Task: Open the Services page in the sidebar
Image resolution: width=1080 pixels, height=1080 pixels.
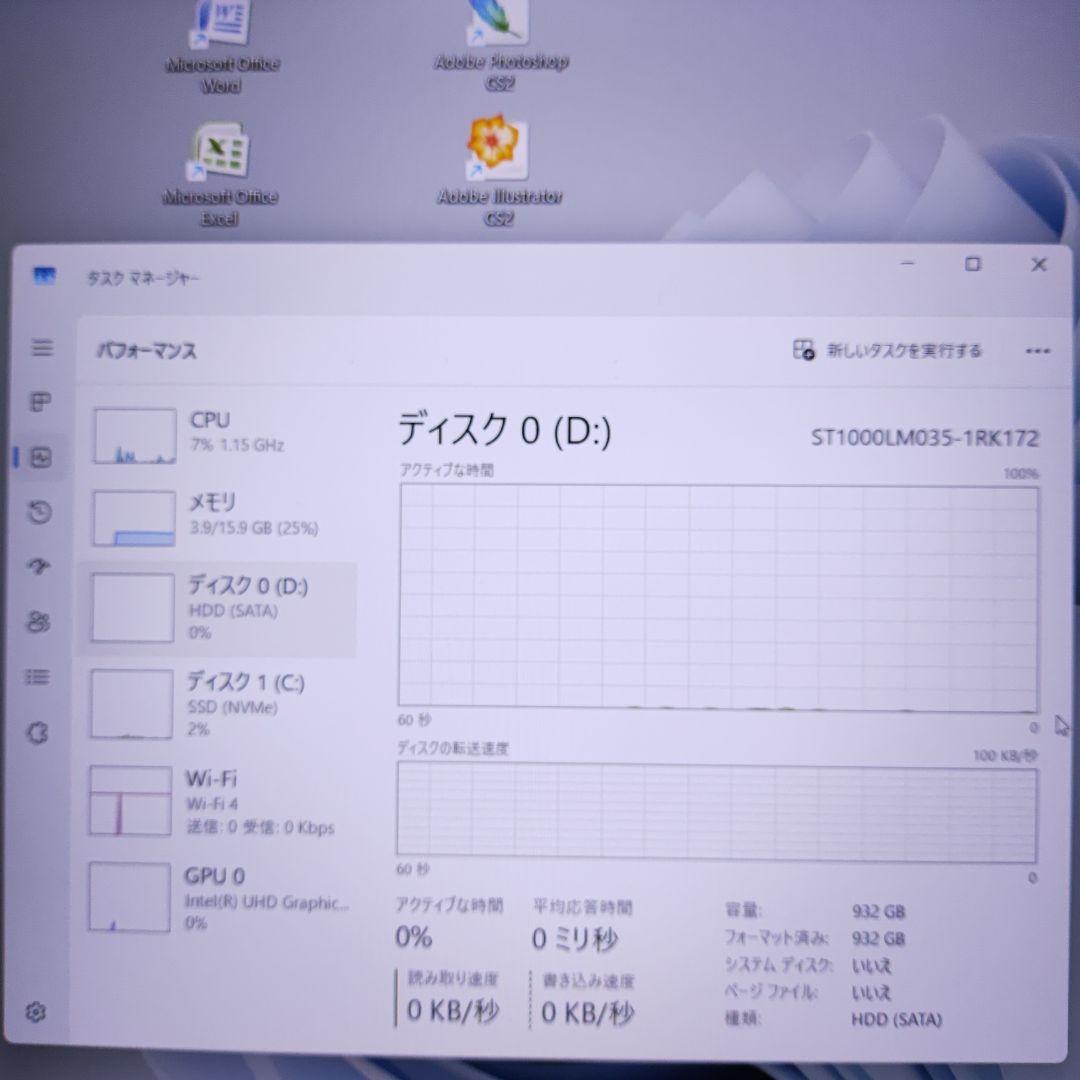Action: tap(39, 731)
